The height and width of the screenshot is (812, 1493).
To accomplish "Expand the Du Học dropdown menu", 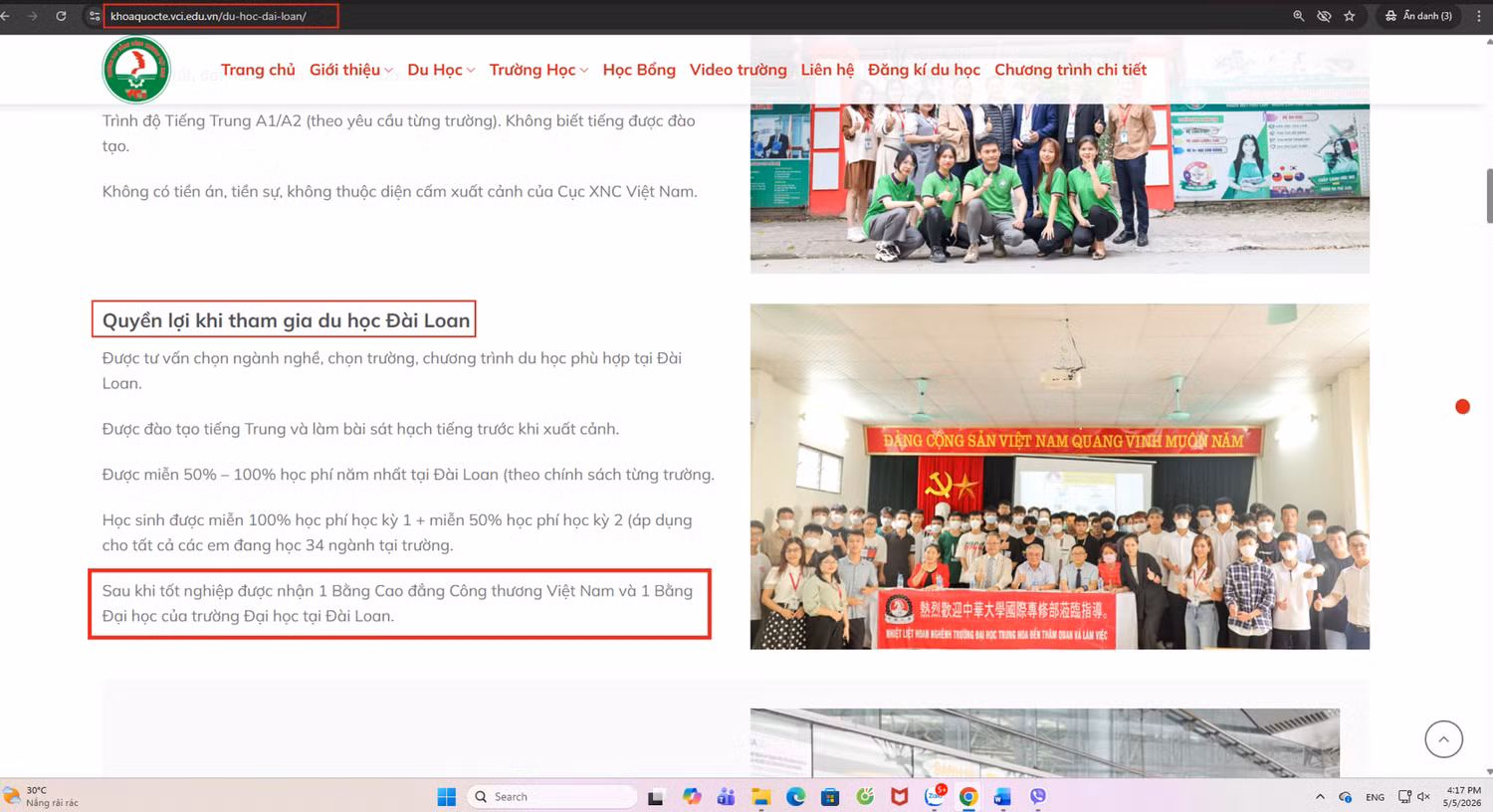I will click(x=441, y=70).
